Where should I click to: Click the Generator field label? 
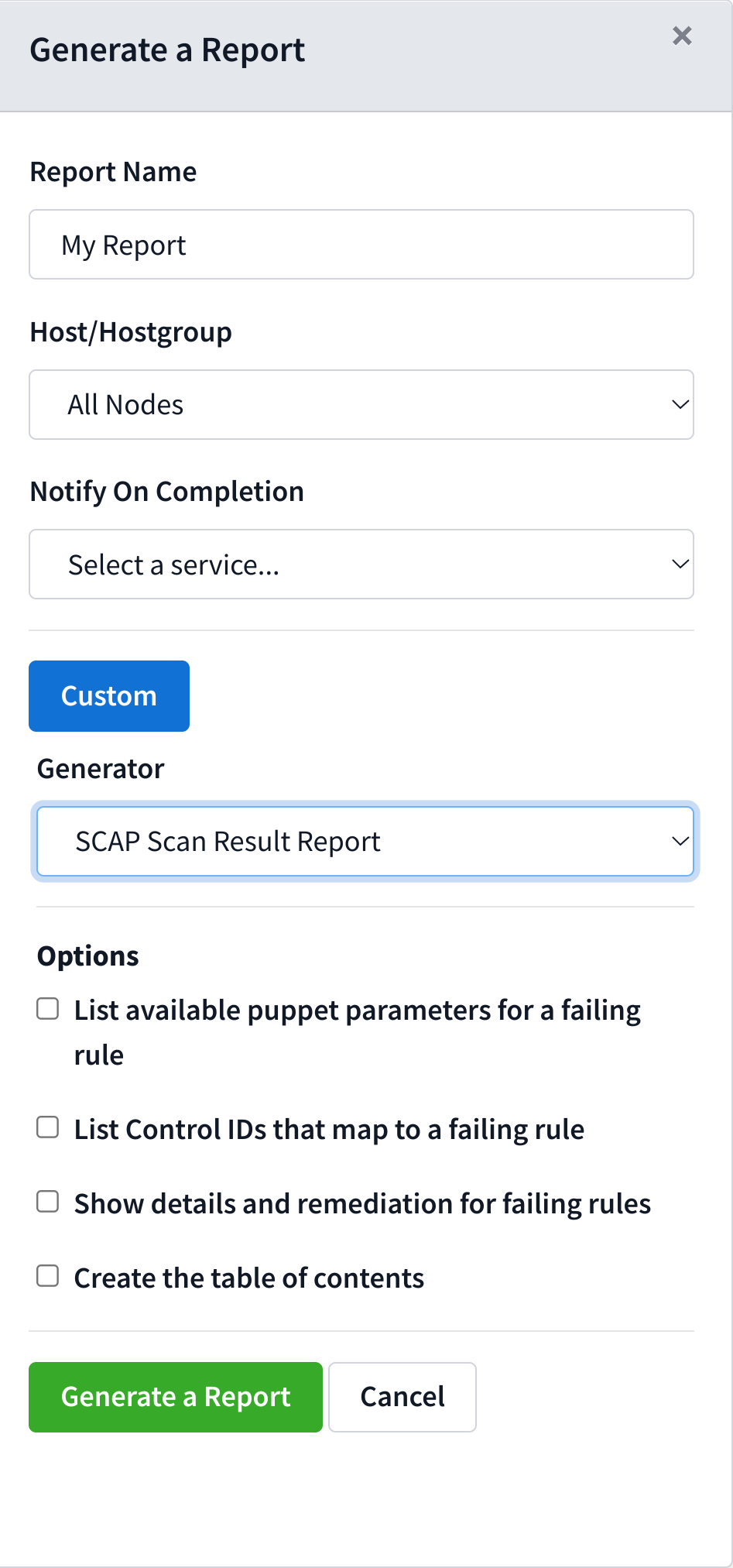click(x=101, y=769)
